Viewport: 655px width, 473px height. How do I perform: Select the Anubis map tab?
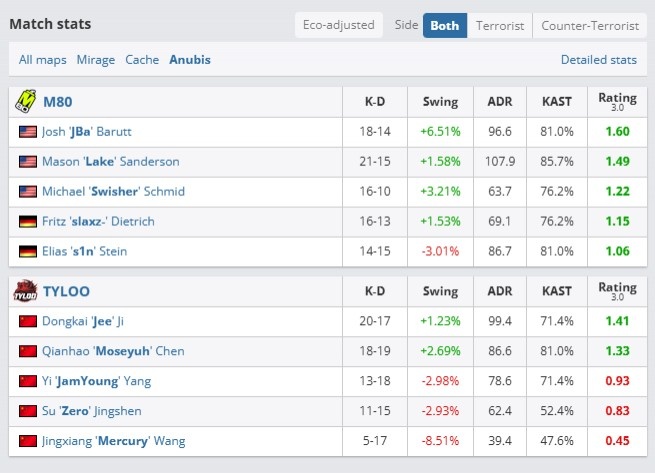190,60
